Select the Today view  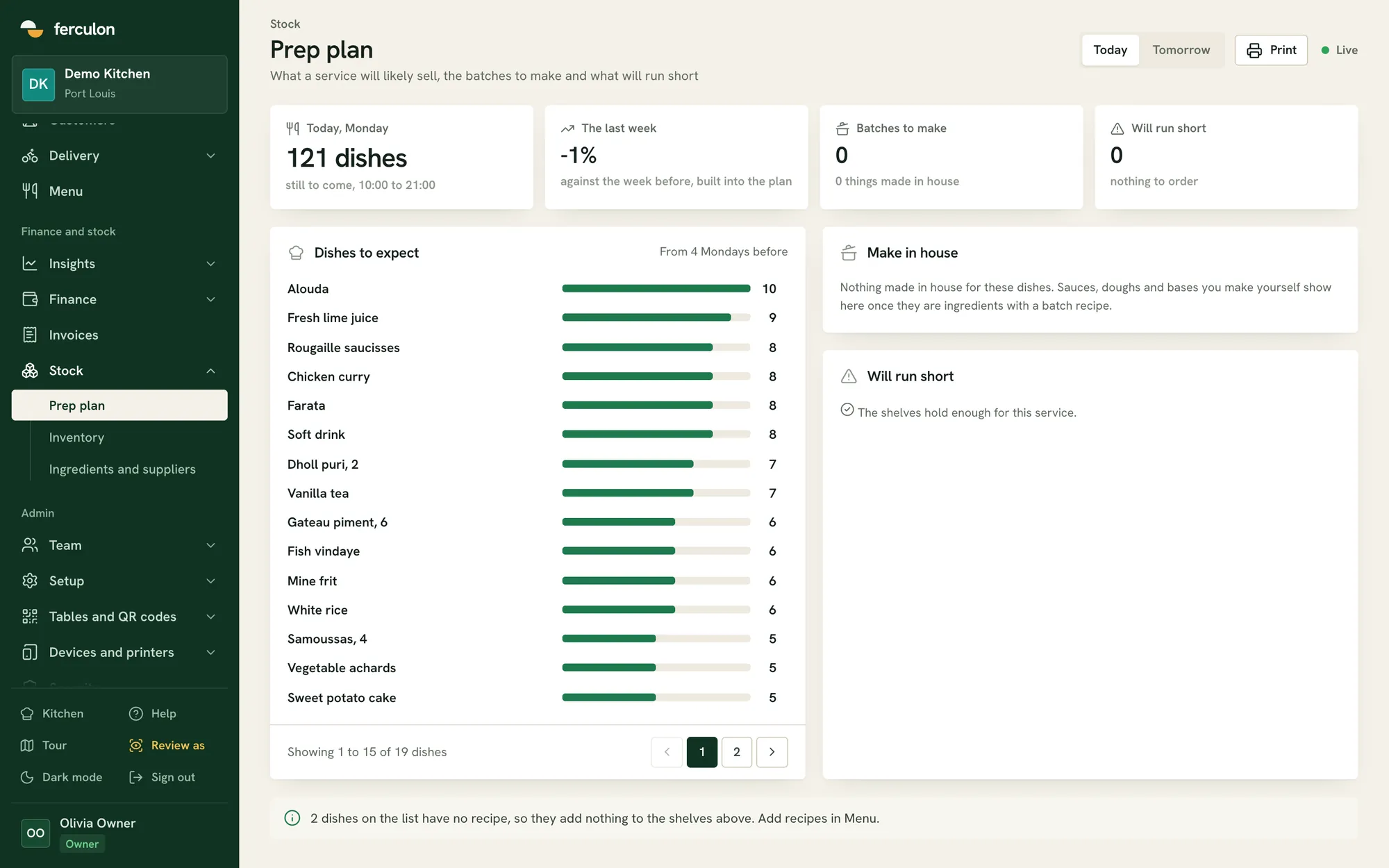pyautogui.click(x=1110, y=50)
